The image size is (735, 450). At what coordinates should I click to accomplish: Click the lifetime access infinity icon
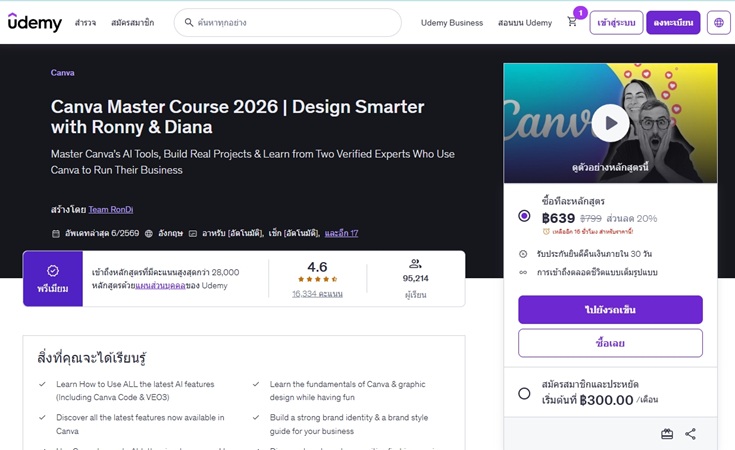coord(523,272)
